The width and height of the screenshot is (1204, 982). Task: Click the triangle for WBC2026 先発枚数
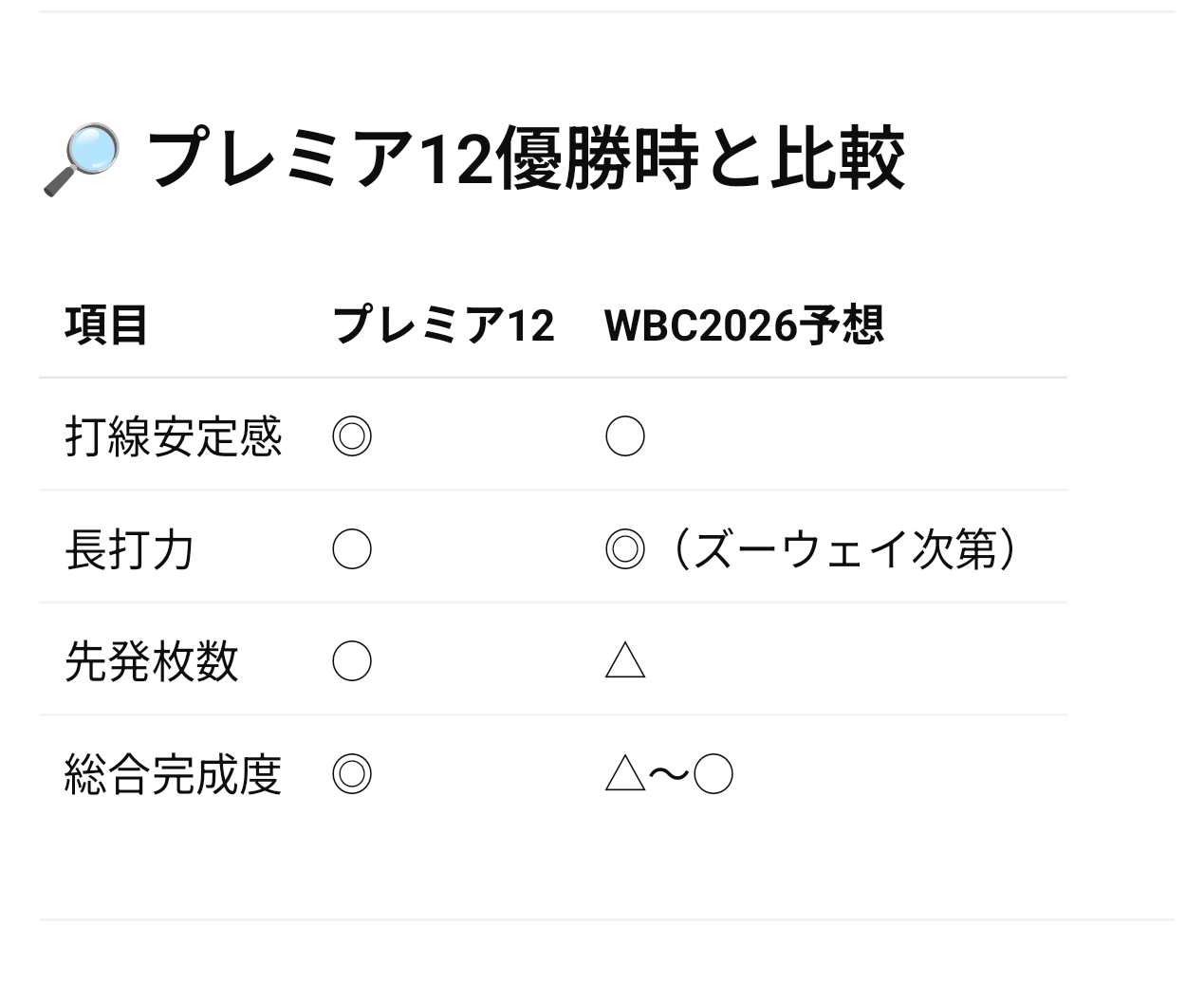(x=625, y=661)
